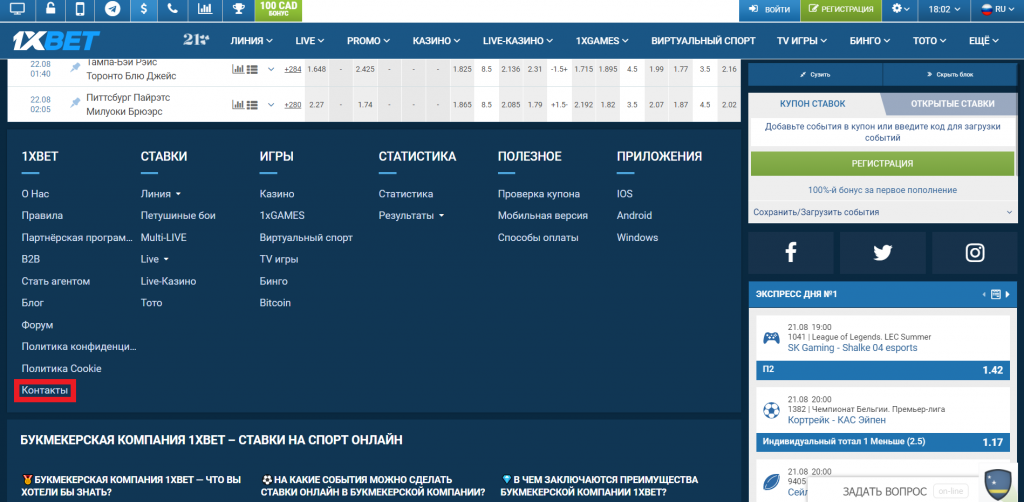Open the 18:02 time zone dropdown
Viewport: 1024px width, 502px height.
(x=943, y=10)
